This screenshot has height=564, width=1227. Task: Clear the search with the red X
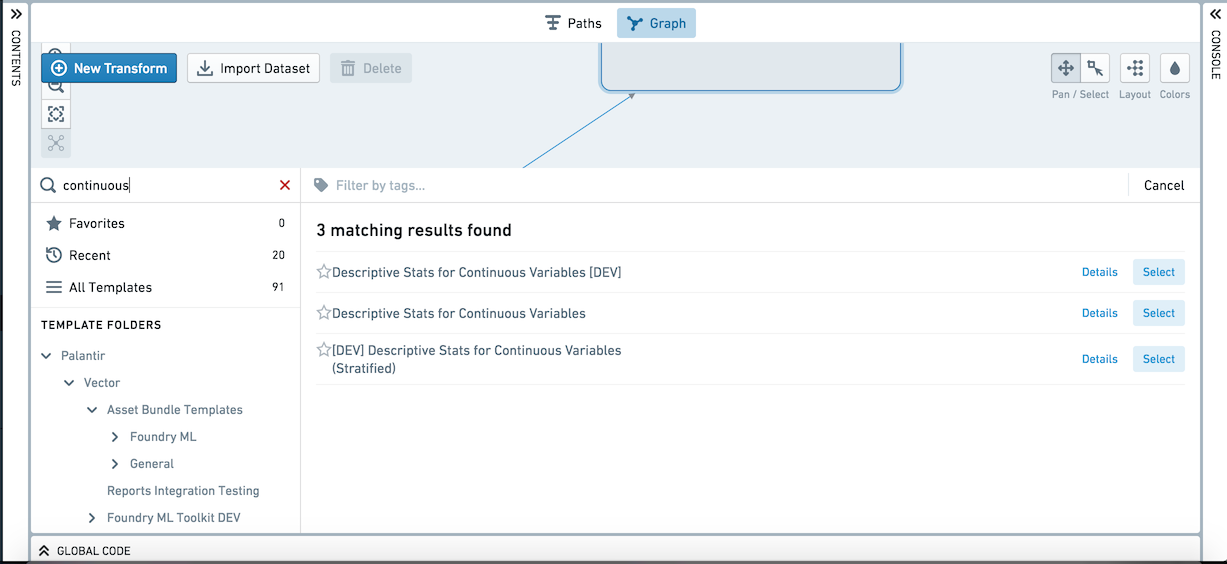tap(285, 185)
